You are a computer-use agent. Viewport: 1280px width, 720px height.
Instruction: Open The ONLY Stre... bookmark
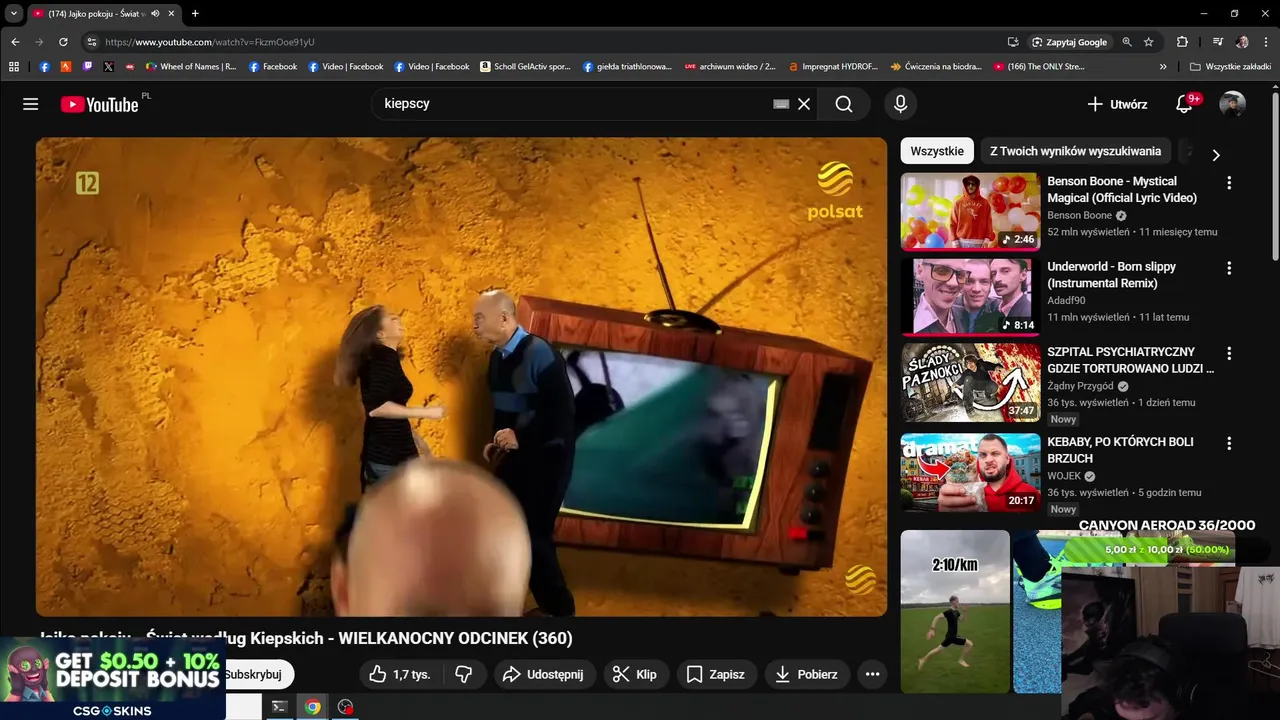tap(1039, 67)
